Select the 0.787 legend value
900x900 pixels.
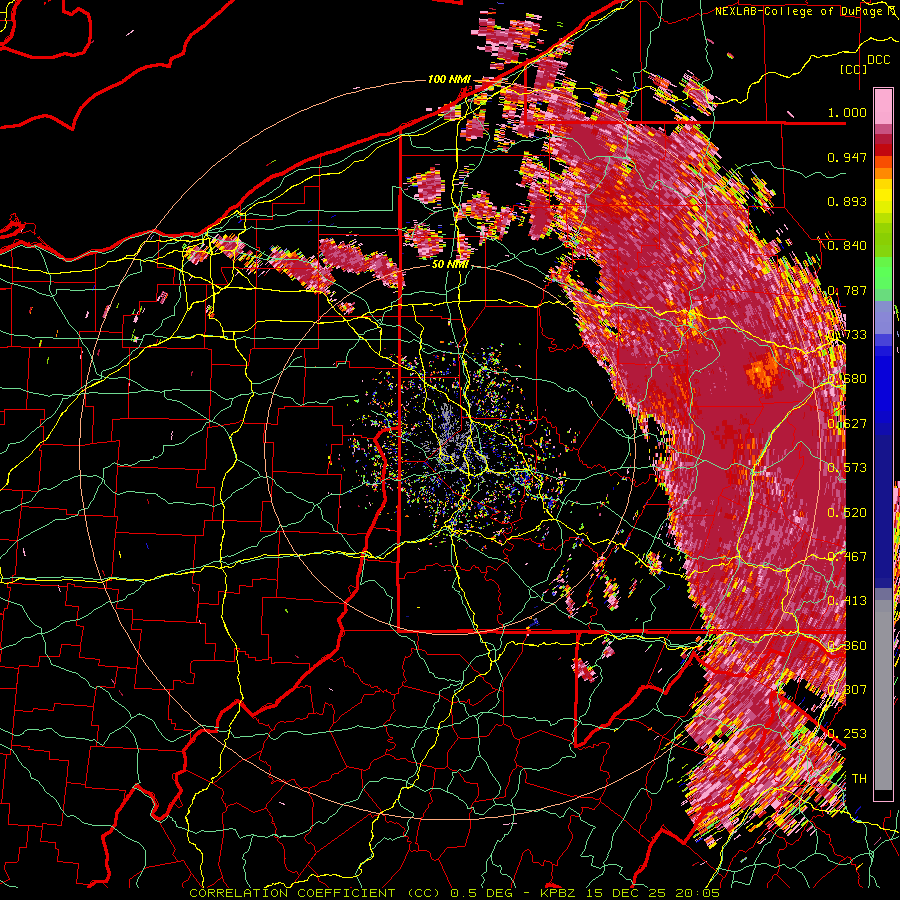coord(847,290)
